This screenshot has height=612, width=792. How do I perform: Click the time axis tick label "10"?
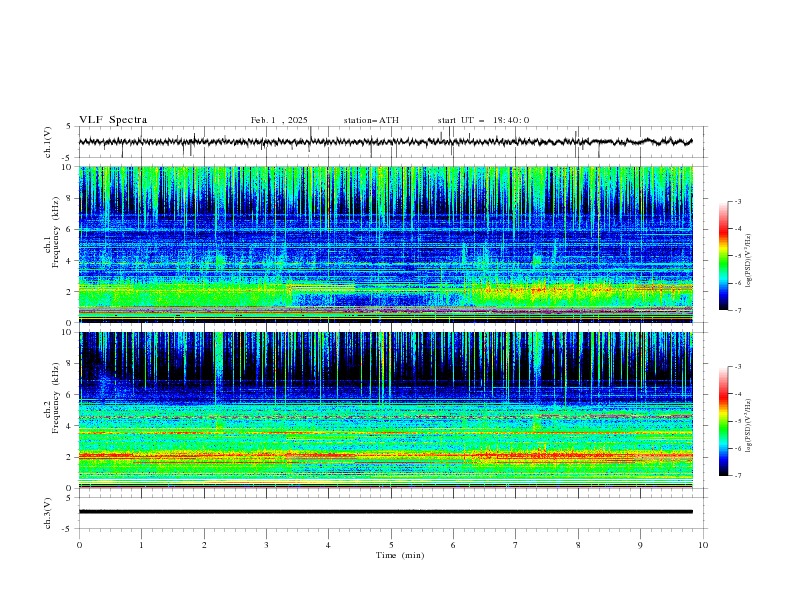(x=703, y=545)
